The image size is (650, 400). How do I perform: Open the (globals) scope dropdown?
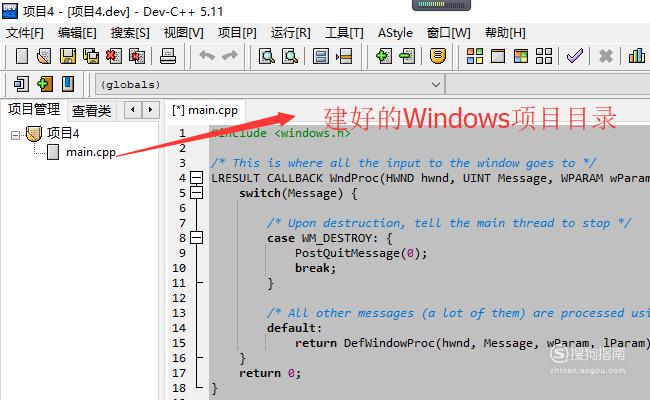pos(270,85)
